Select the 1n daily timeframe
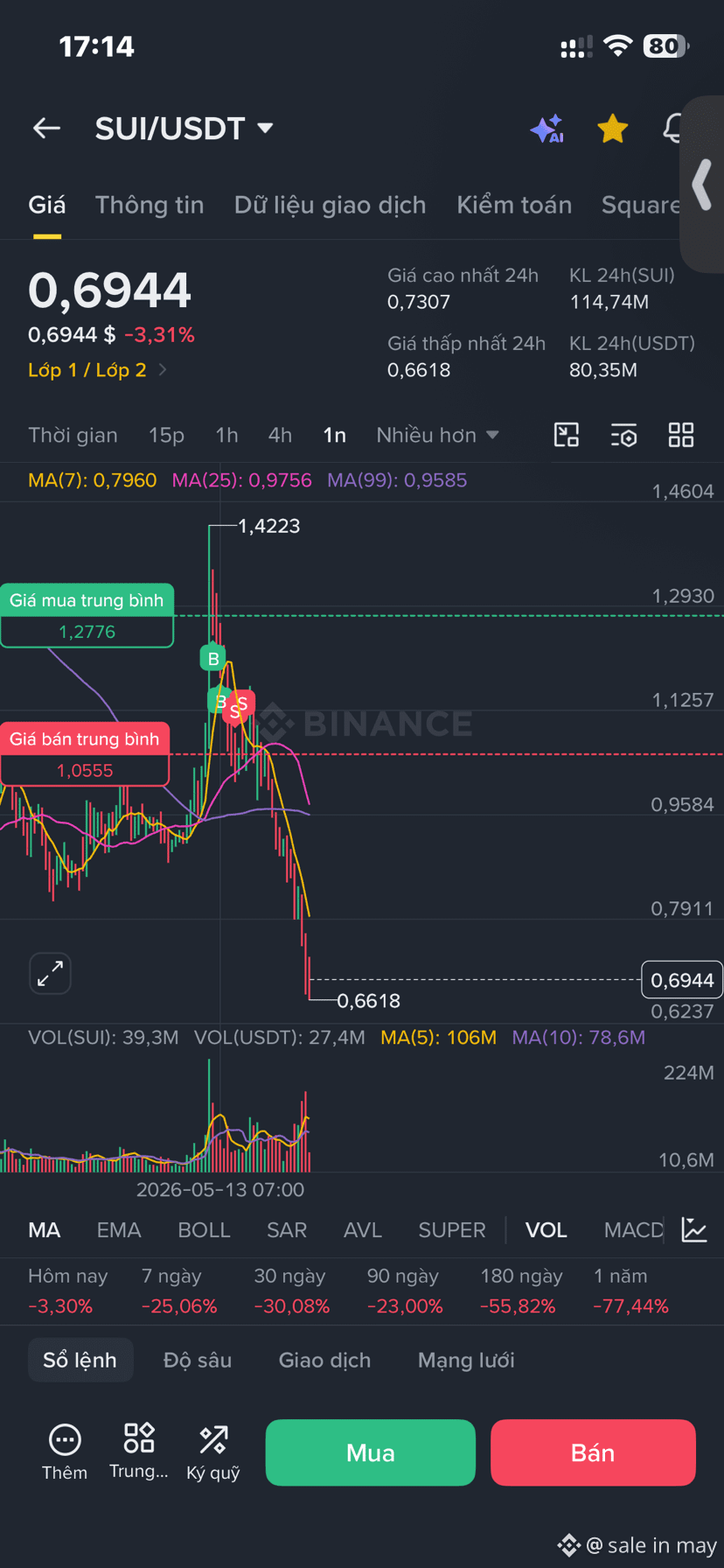The height and width of the screenshot is (1568, 724). pyautogui.click(x=334, y=435)
